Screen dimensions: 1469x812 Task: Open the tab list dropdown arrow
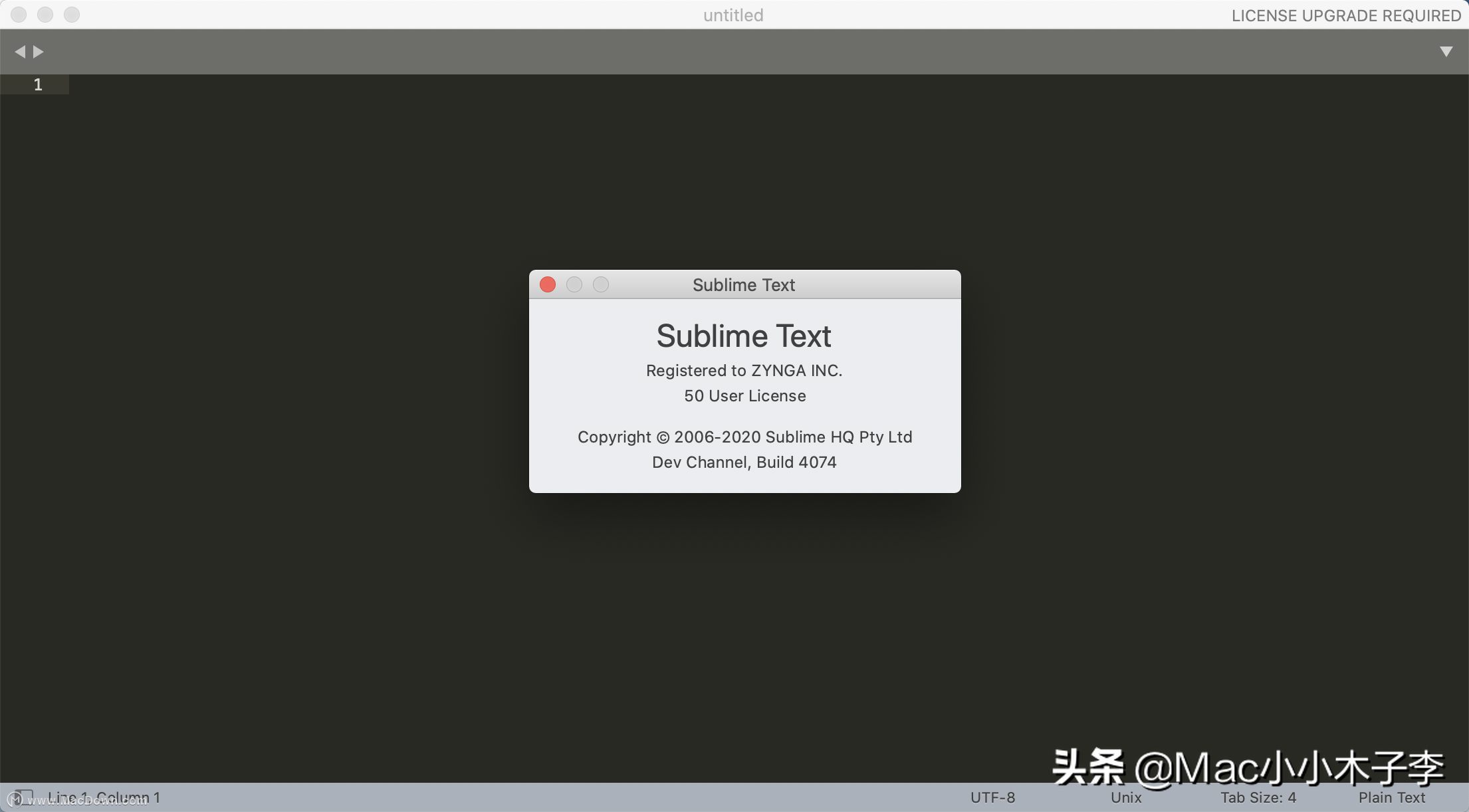1446,52
